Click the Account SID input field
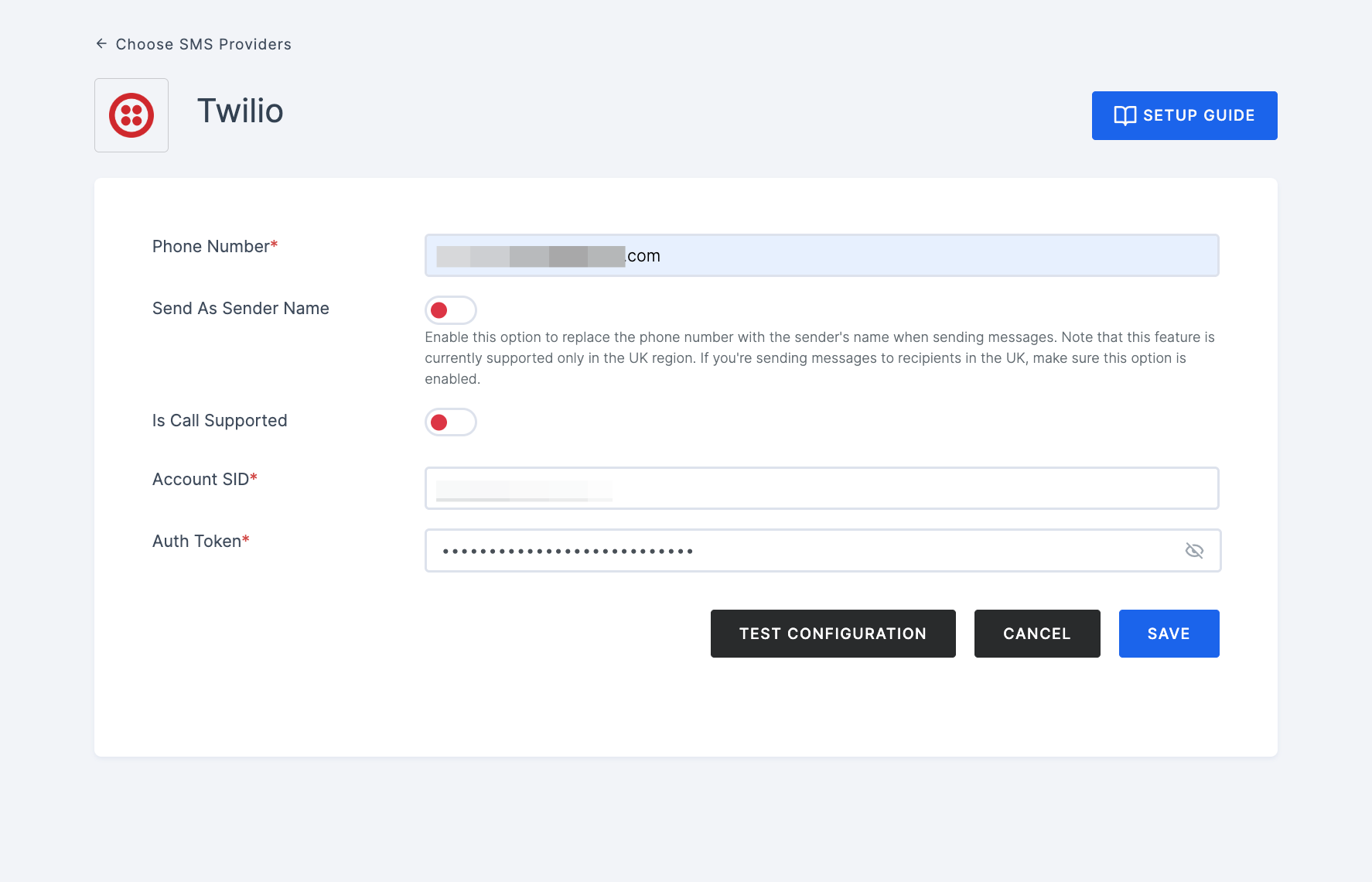Image resolution: width=1372 pixels, height=882 pixels. [x=821, y=488]
